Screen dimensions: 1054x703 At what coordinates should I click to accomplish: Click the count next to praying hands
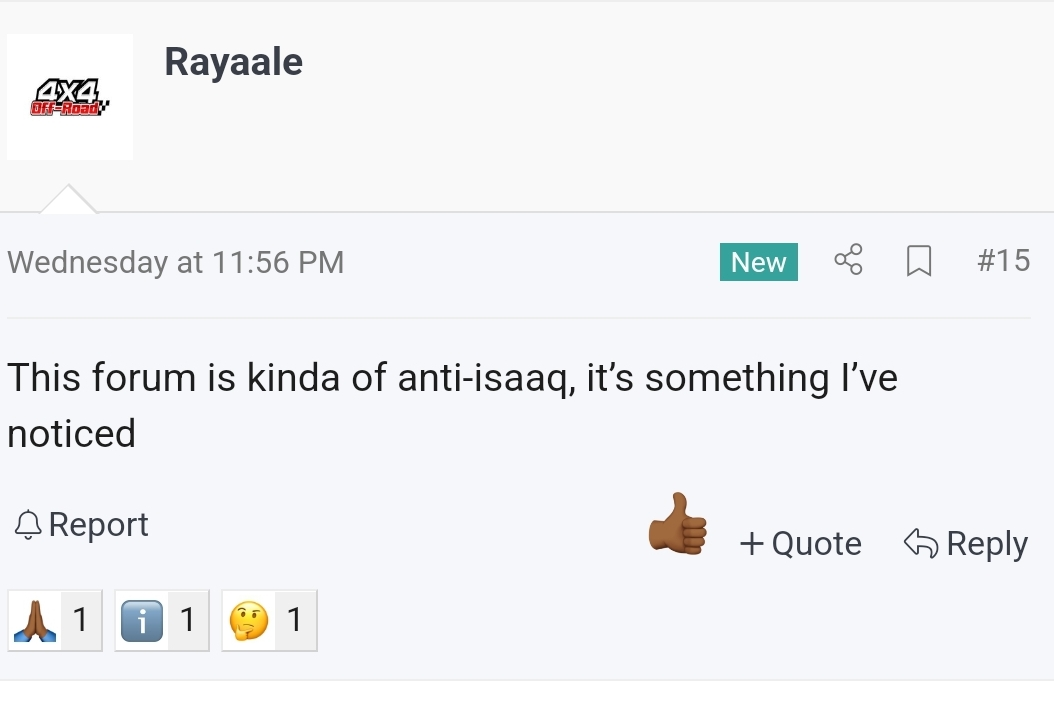click(80, 621)
